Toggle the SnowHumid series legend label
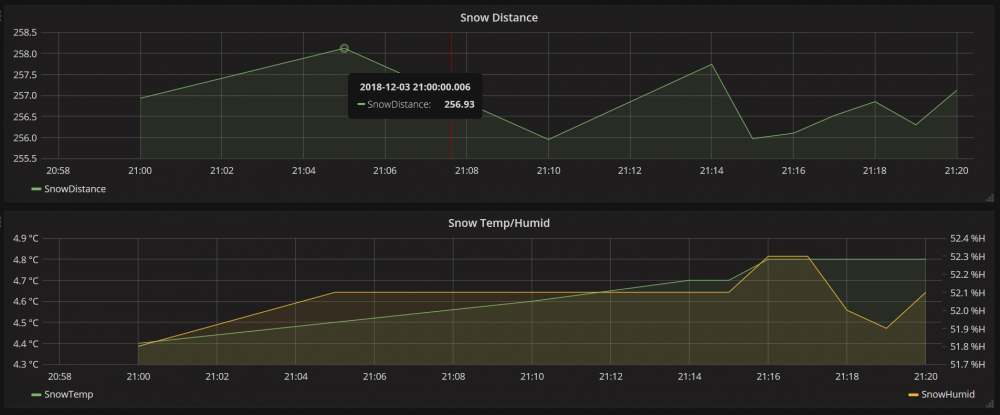This screenshot has width=1000, height=415. [x=945, y=395]
